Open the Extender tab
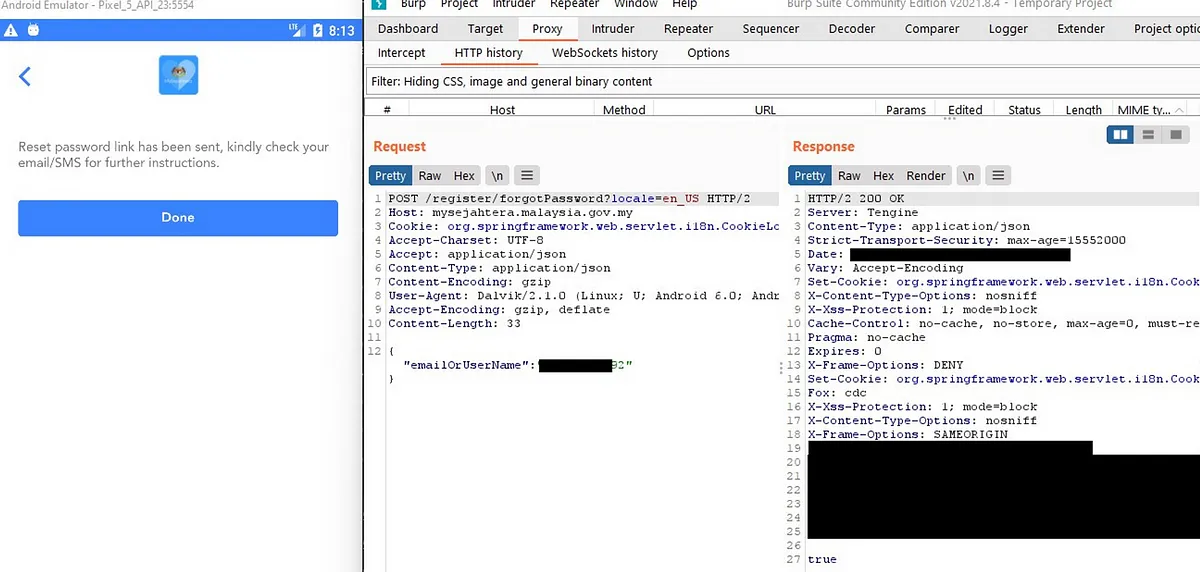The width and height of the screenshot is (1200, 572). tap(1081, 29)
